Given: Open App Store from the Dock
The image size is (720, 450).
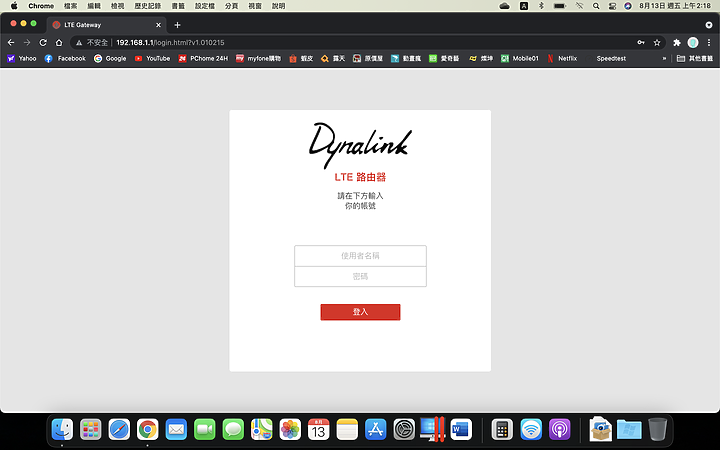Looking at the screenshot, I should point(376,430).
